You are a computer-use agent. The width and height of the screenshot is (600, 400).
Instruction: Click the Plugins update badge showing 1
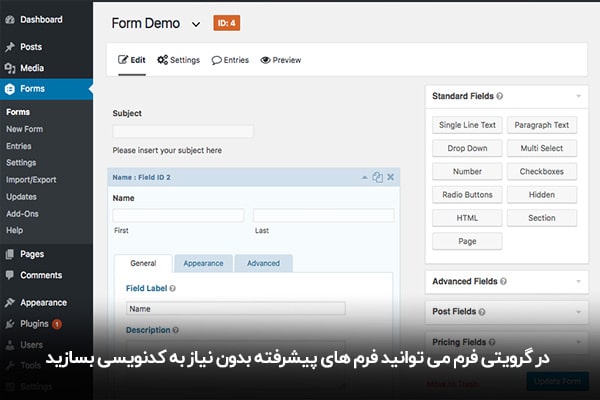pyautogui.click(x=57, y=324)
